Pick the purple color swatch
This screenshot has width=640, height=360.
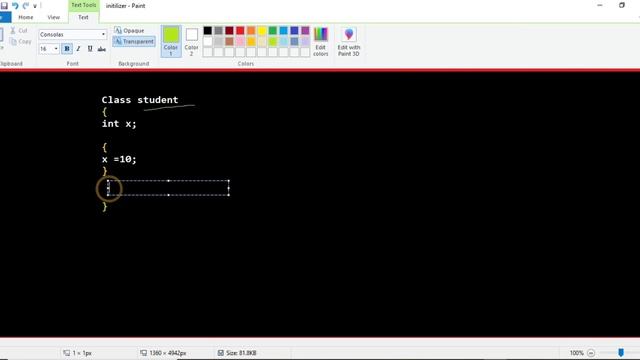(305, 31)
